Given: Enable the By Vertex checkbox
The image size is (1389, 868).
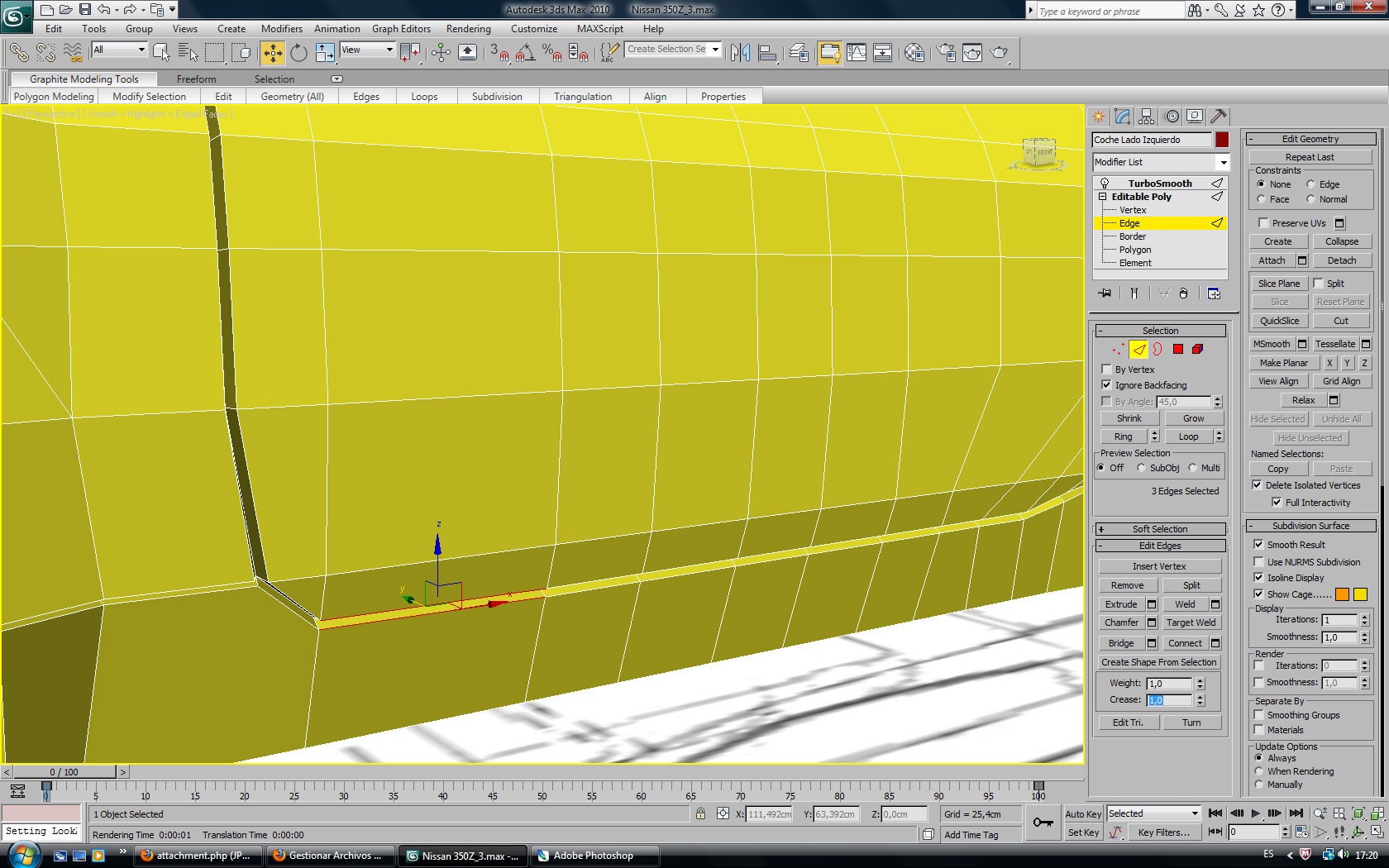Looking at the screenshot, I should 1106,370.
